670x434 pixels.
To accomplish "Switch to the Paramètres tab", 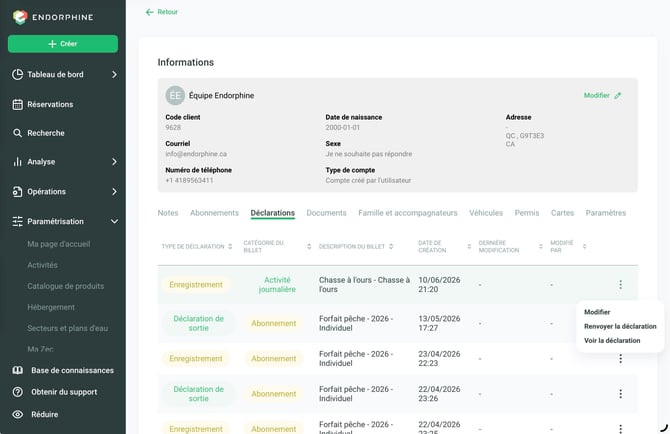I will click(x=605, y=213).
